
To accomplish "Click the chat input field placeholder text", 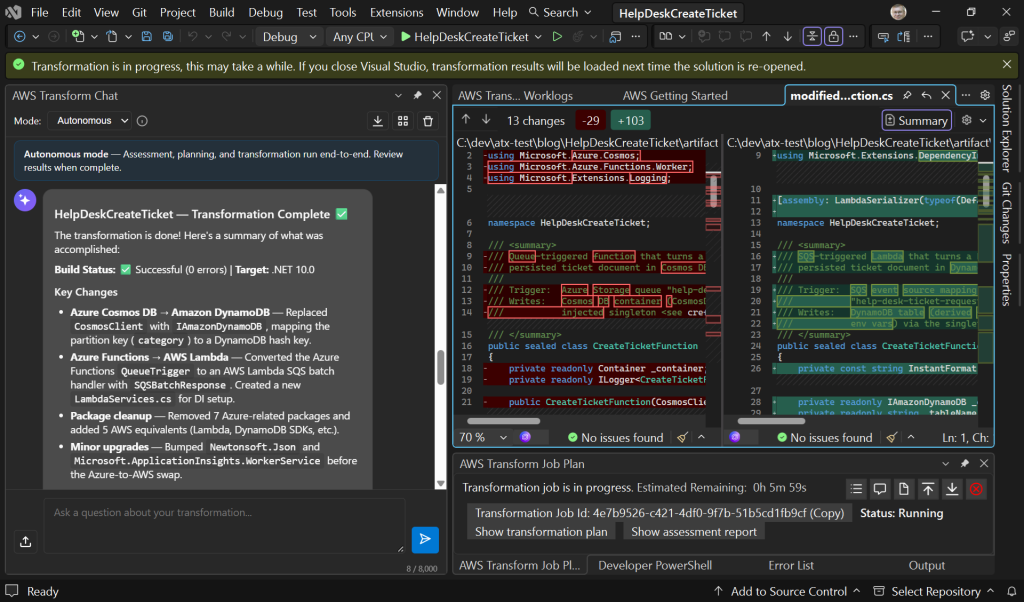I will (153, 513).
